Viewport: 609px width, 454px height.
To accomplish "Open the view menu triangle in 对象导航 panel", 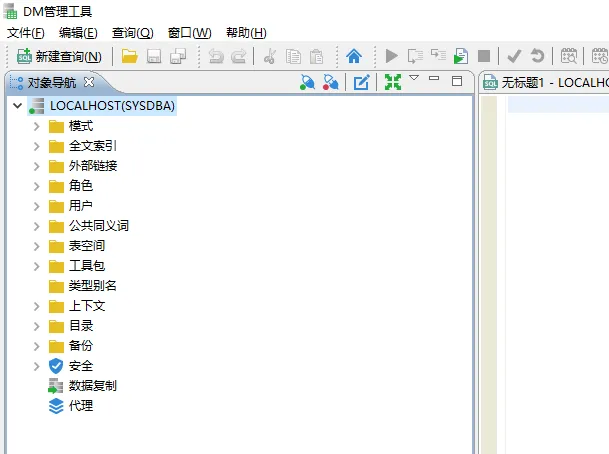I will click(414, 78).
